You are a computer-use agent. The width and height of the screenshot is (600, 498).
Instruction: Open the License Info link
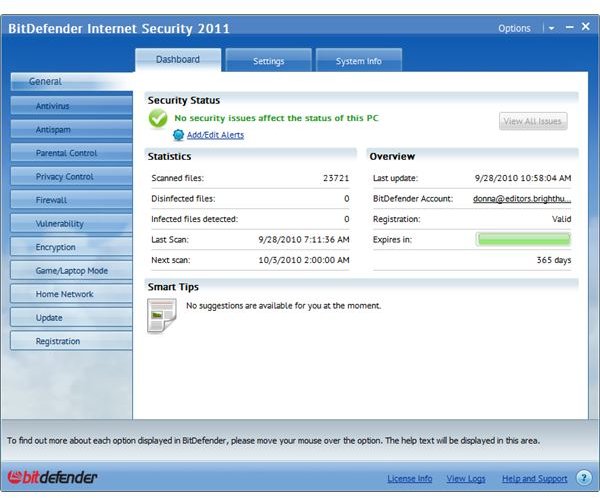[409, 478]
